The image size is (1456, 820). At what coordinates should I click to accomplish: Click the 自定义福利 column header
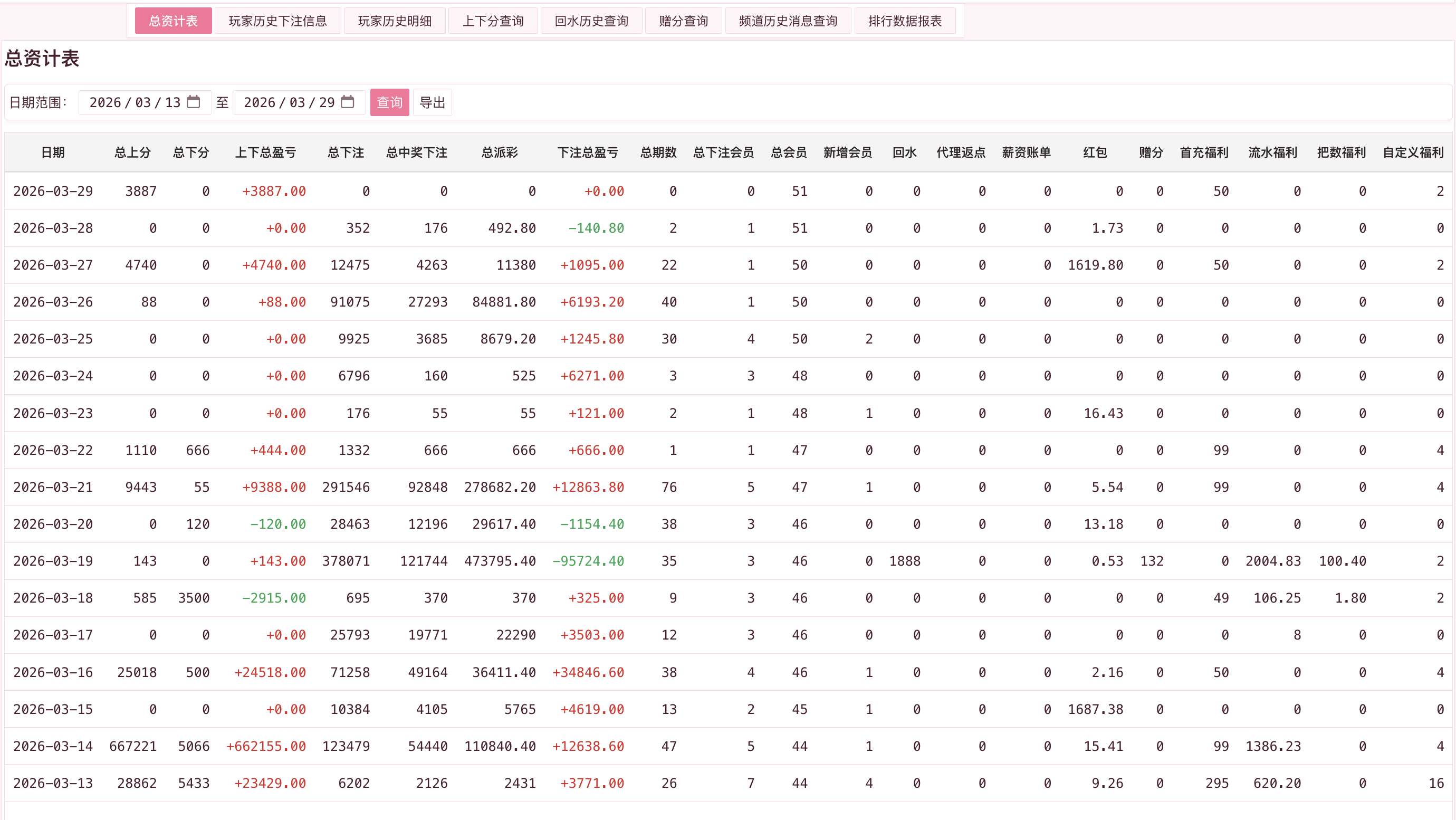pyautogui.click(x=1414, y=152)
